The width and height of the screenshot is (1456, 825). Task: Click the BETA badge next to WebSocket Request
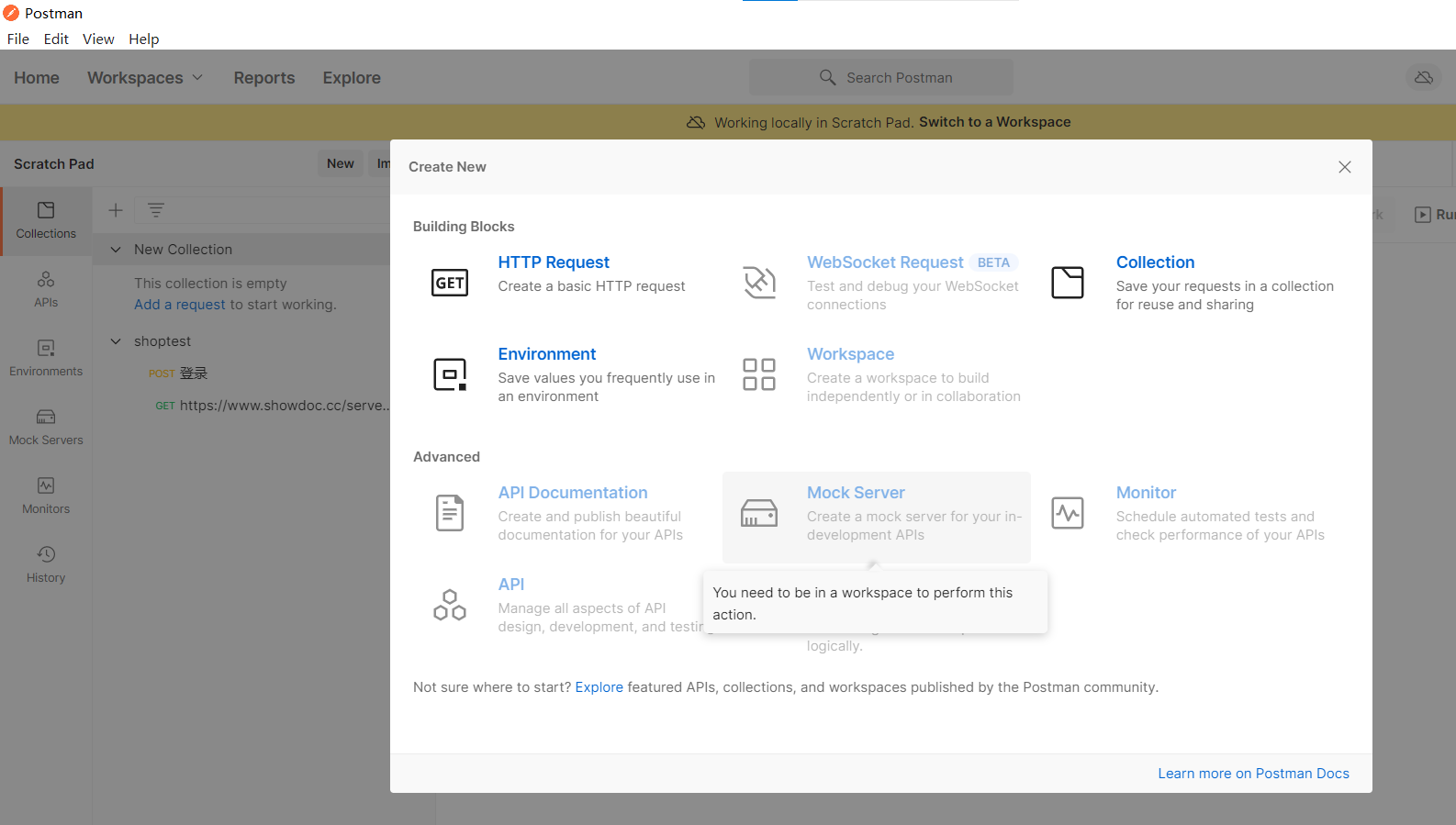click(993, 262)
